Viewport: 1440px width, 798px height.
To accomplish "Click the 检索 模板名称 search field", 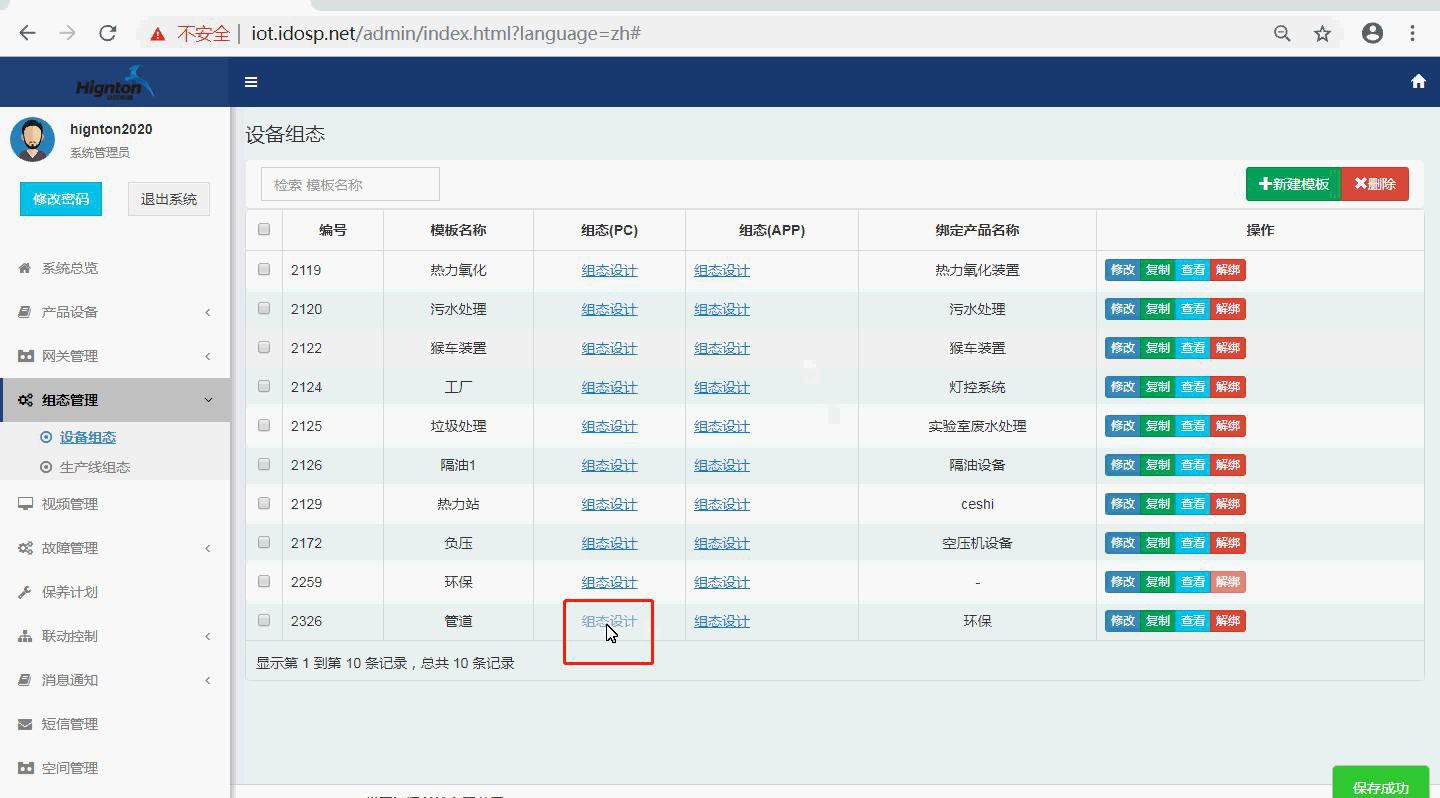I will (x=350, y=184).
